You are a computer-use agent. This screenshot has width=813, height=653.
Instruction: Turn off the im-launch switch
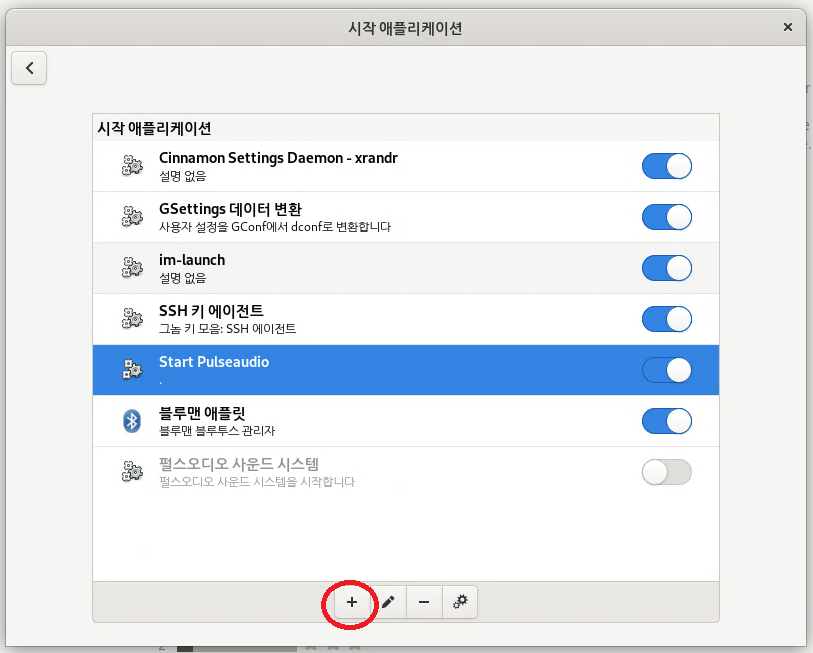(667, 268)
